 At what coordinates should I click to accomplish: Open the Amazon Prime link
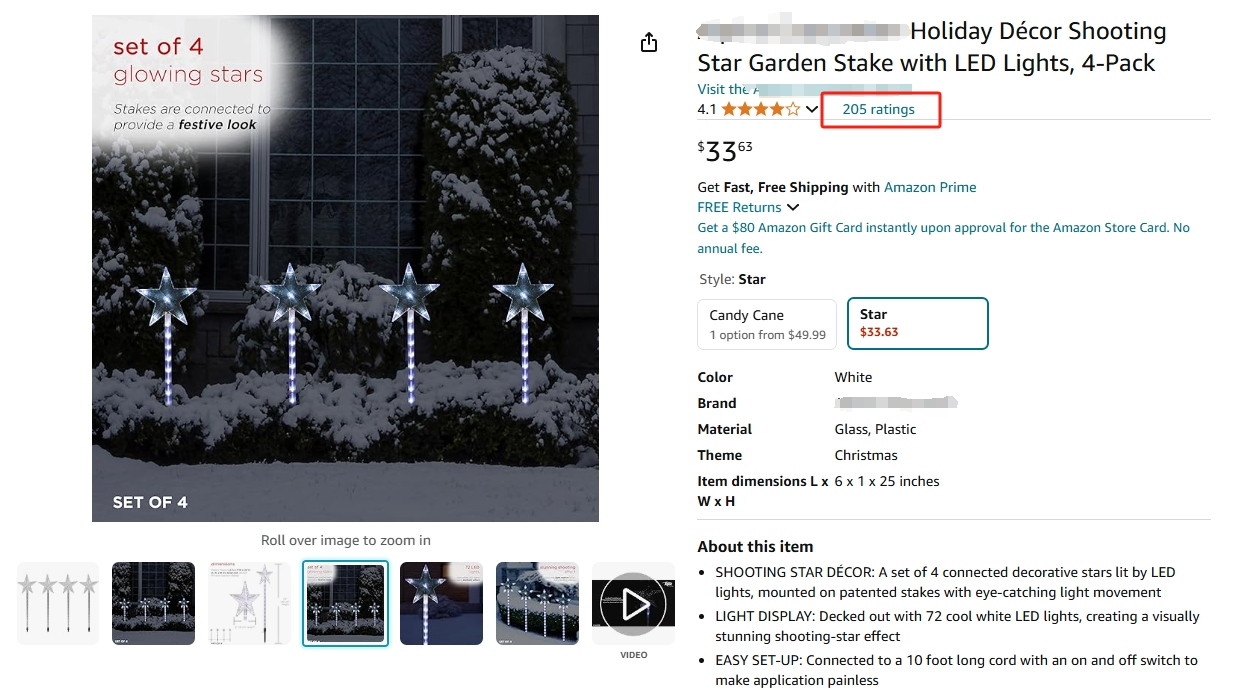[930, 187]
